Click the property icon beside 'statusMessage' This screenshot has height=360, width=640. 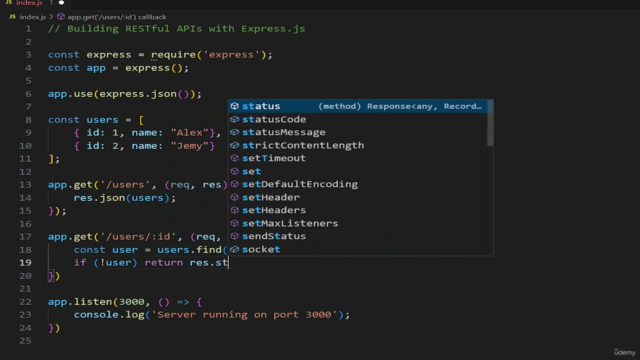(234, 132)
